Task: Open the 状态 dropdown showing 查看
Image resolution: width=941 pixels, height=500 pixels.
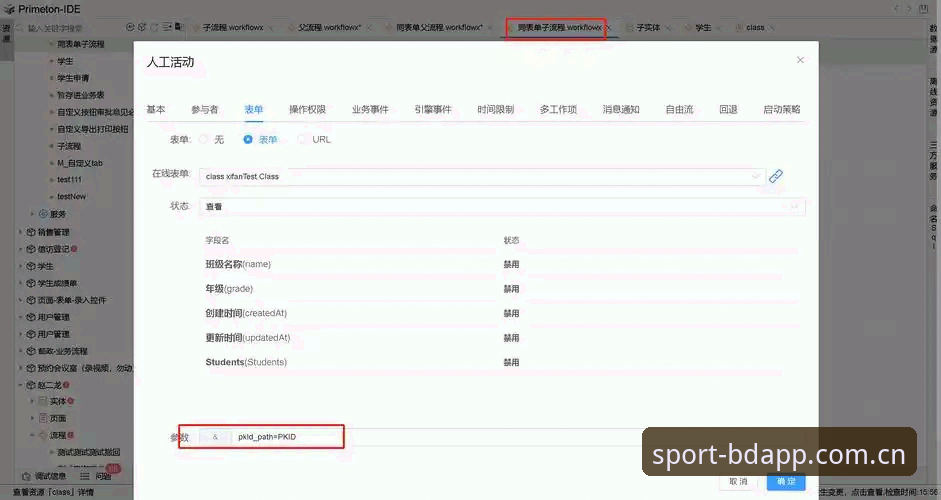Action: (502, 206)
